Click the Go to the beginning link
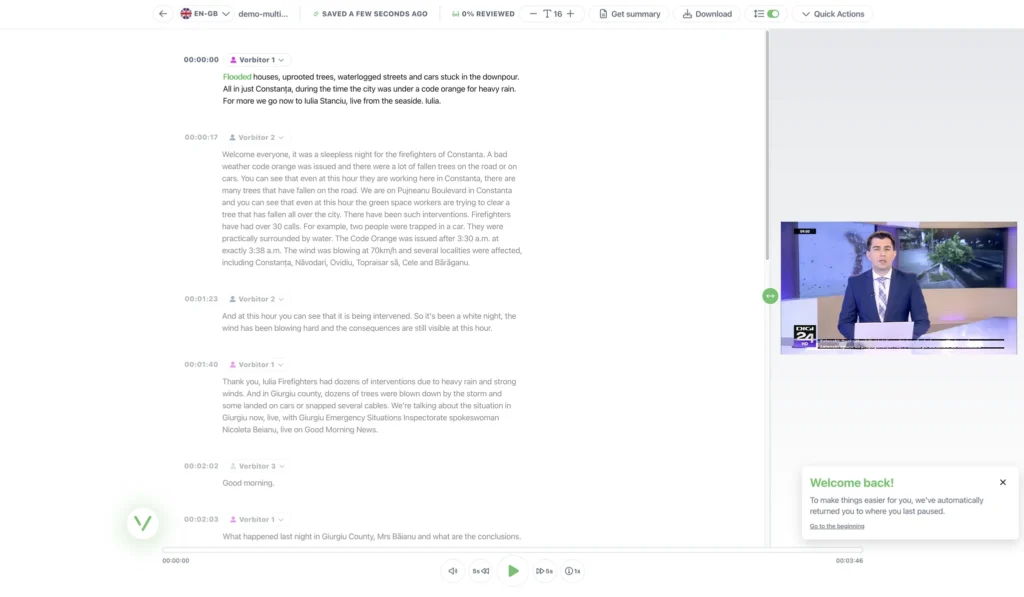1024x597 pixels. (x=837, y=525)
